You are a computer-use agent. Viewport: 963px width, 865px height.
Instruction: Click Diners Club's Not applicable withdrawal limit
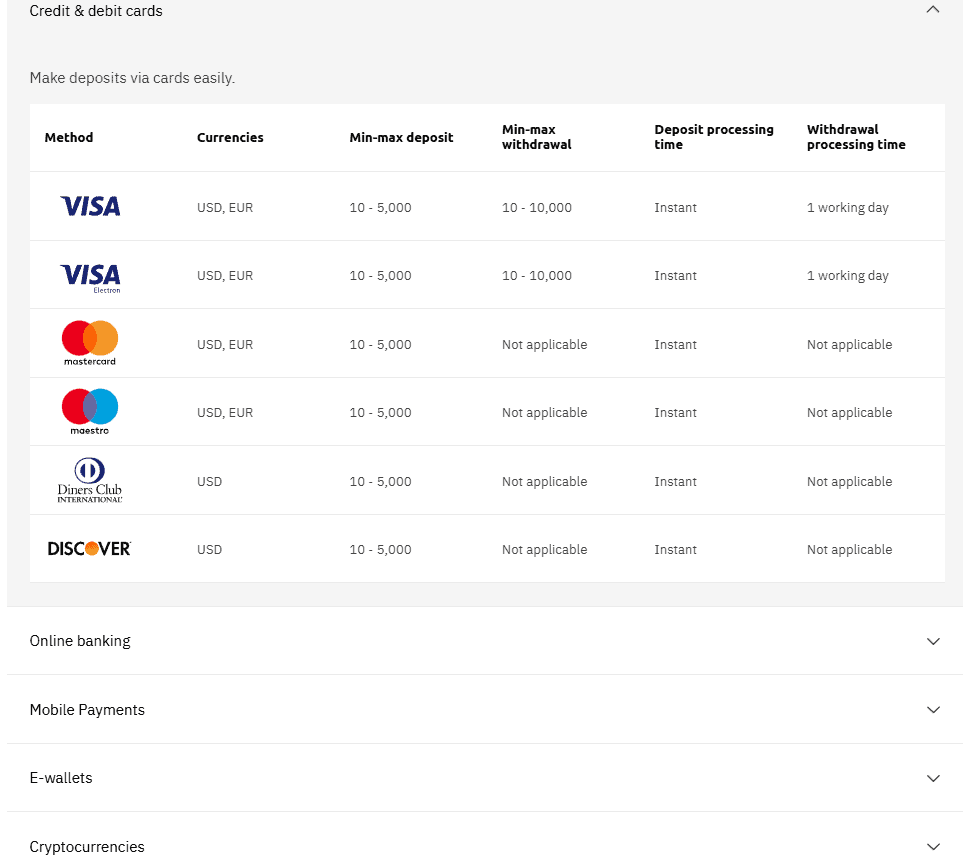tap(545, 482)
